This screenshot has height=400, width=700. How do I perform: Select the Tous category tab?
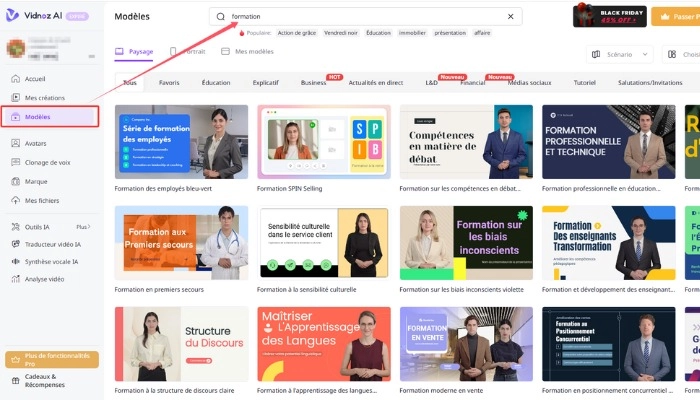click(130, 83)
